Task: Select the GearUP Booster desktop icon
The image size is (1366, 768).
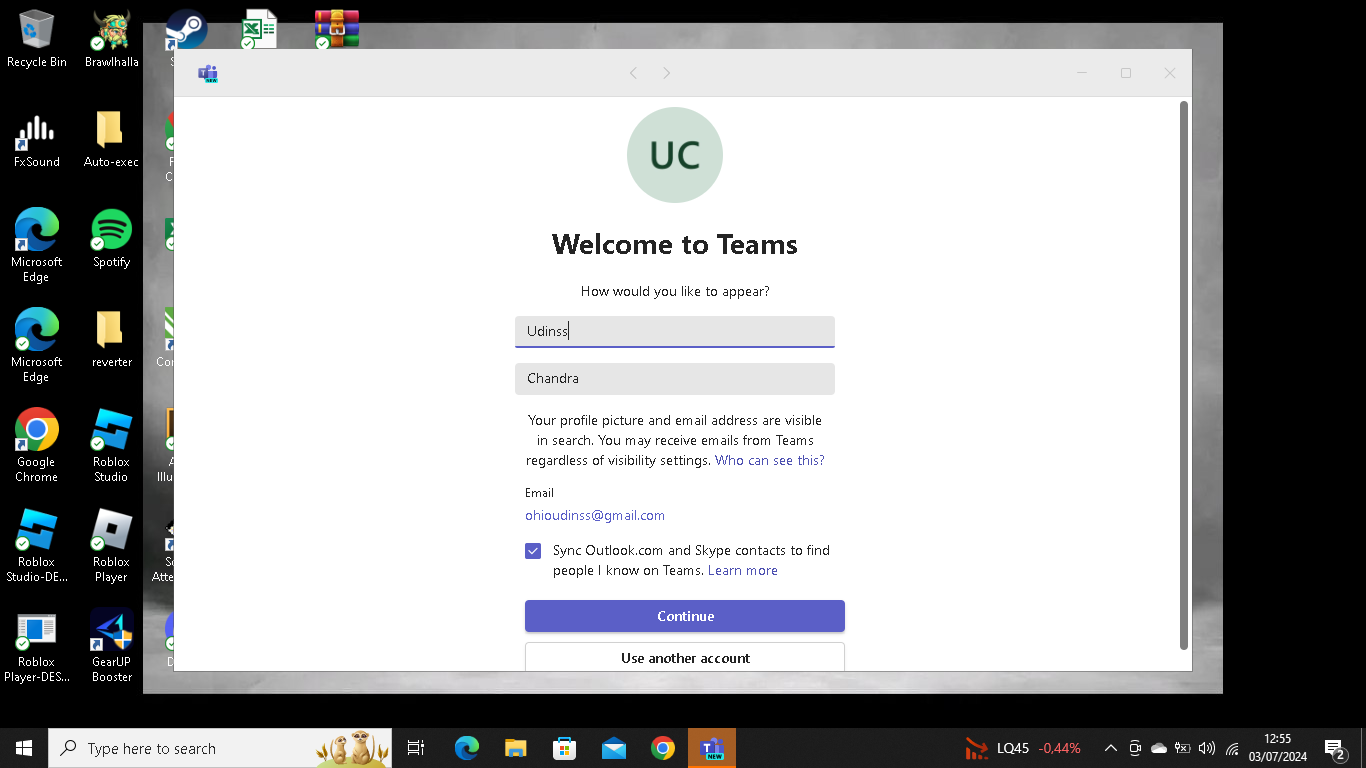Action: point(112,647)
